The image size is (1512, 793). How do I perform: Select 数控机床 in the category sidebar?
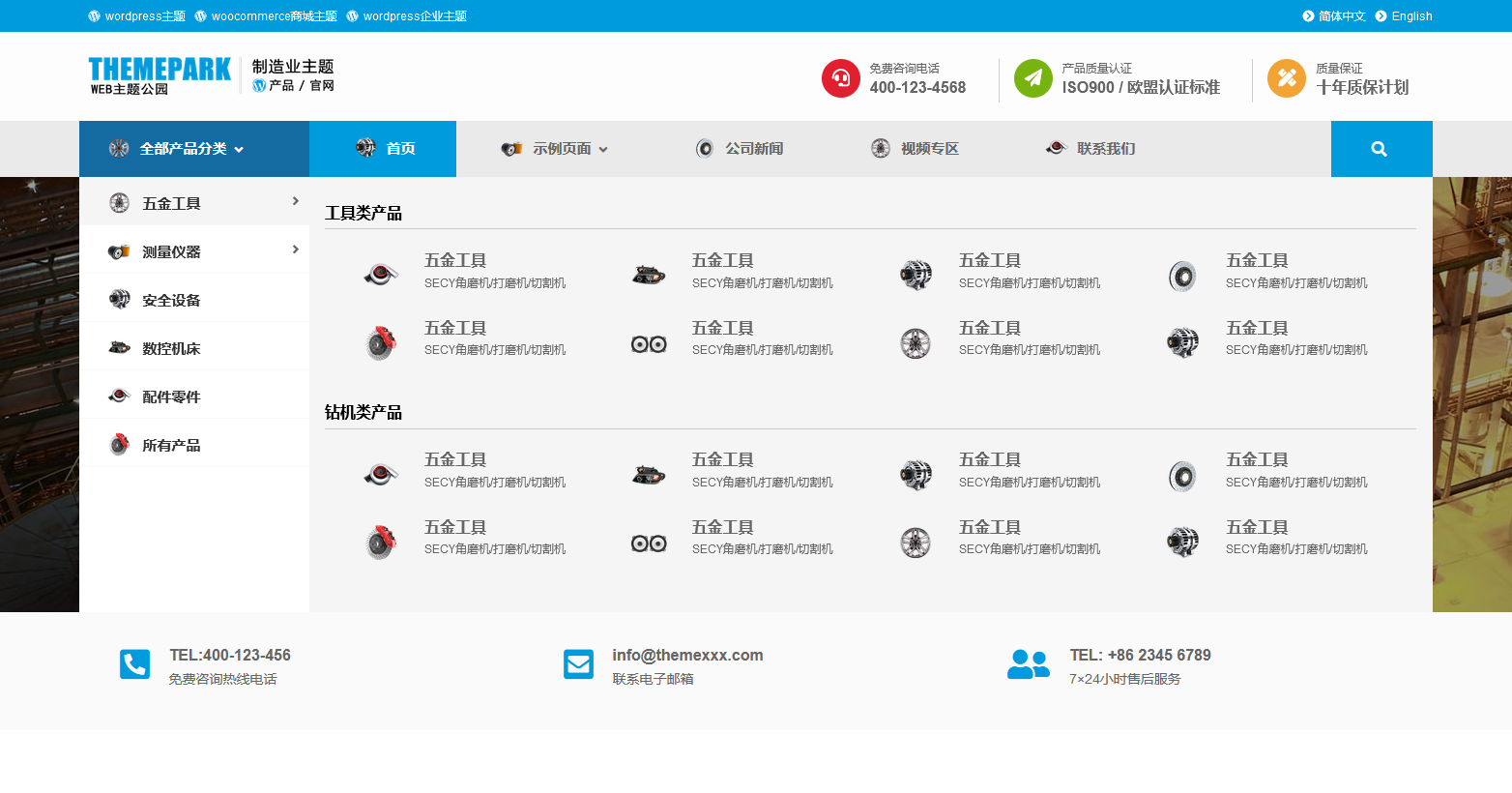pyautogui.click(x=171, y=348)
